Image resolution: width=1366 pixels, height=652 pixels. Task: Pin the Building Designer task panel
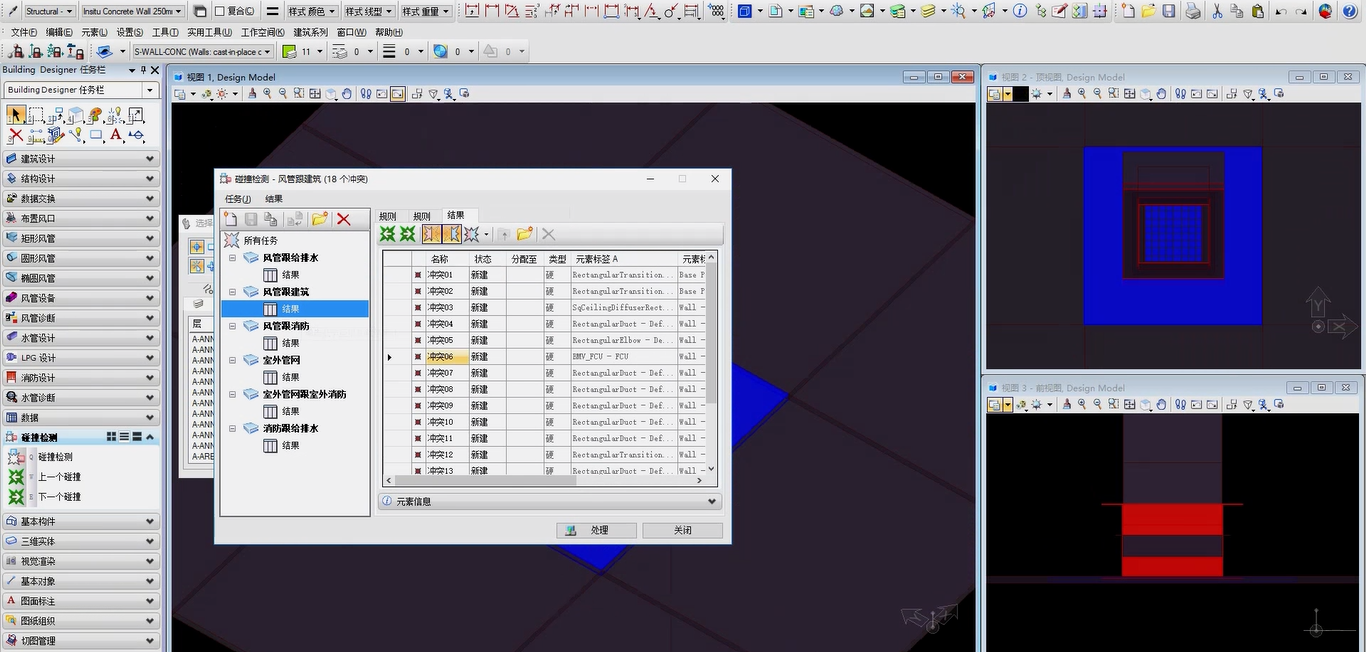coord(142,70)
